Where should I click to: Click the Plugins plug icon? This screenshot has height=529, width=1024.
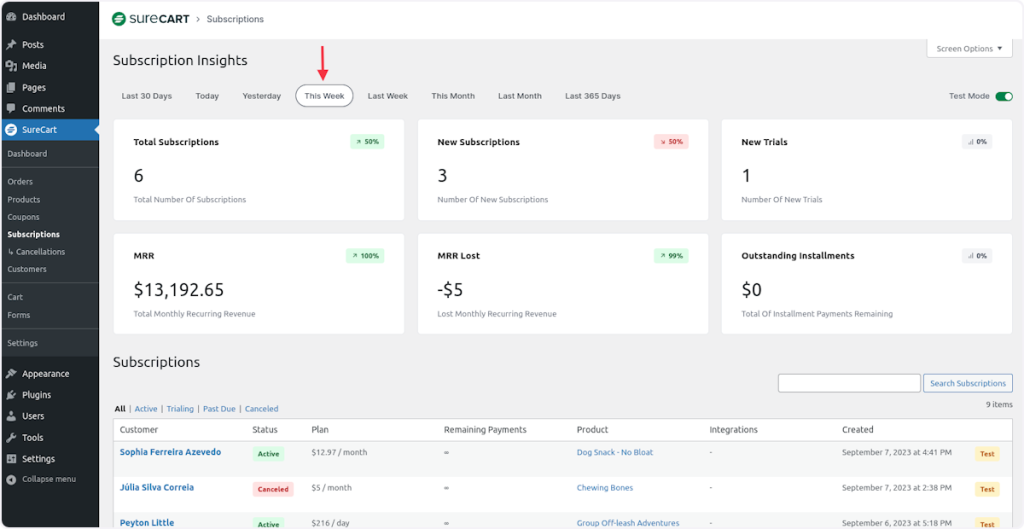point(11,395)
